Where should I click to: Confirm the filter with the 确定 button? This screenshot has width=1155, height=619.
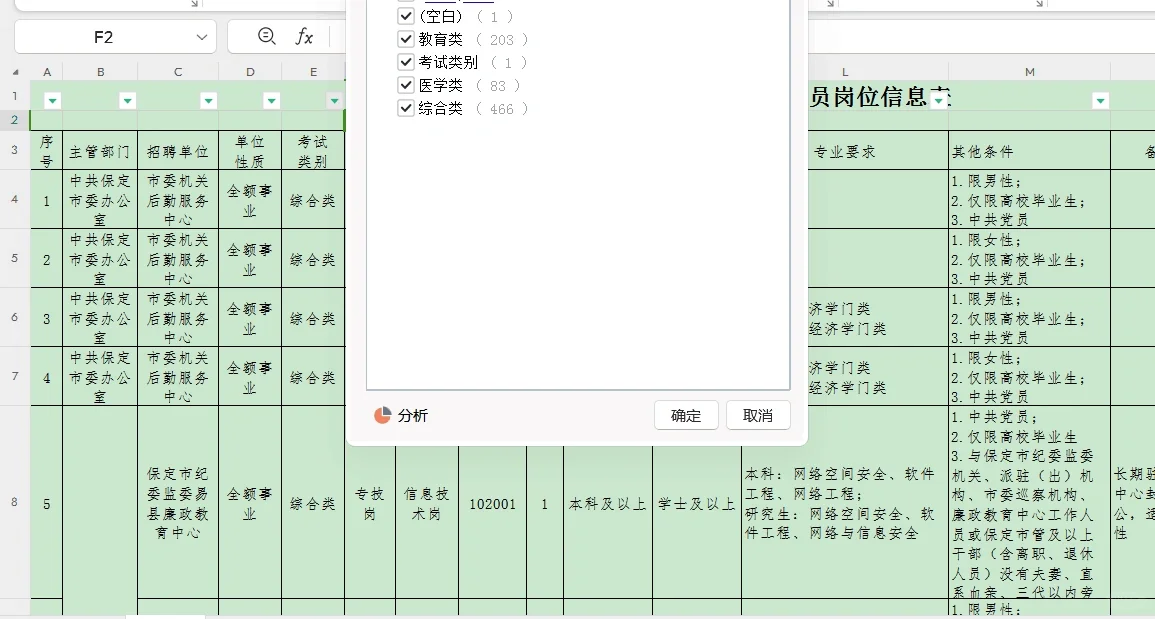tap(686, 415)
